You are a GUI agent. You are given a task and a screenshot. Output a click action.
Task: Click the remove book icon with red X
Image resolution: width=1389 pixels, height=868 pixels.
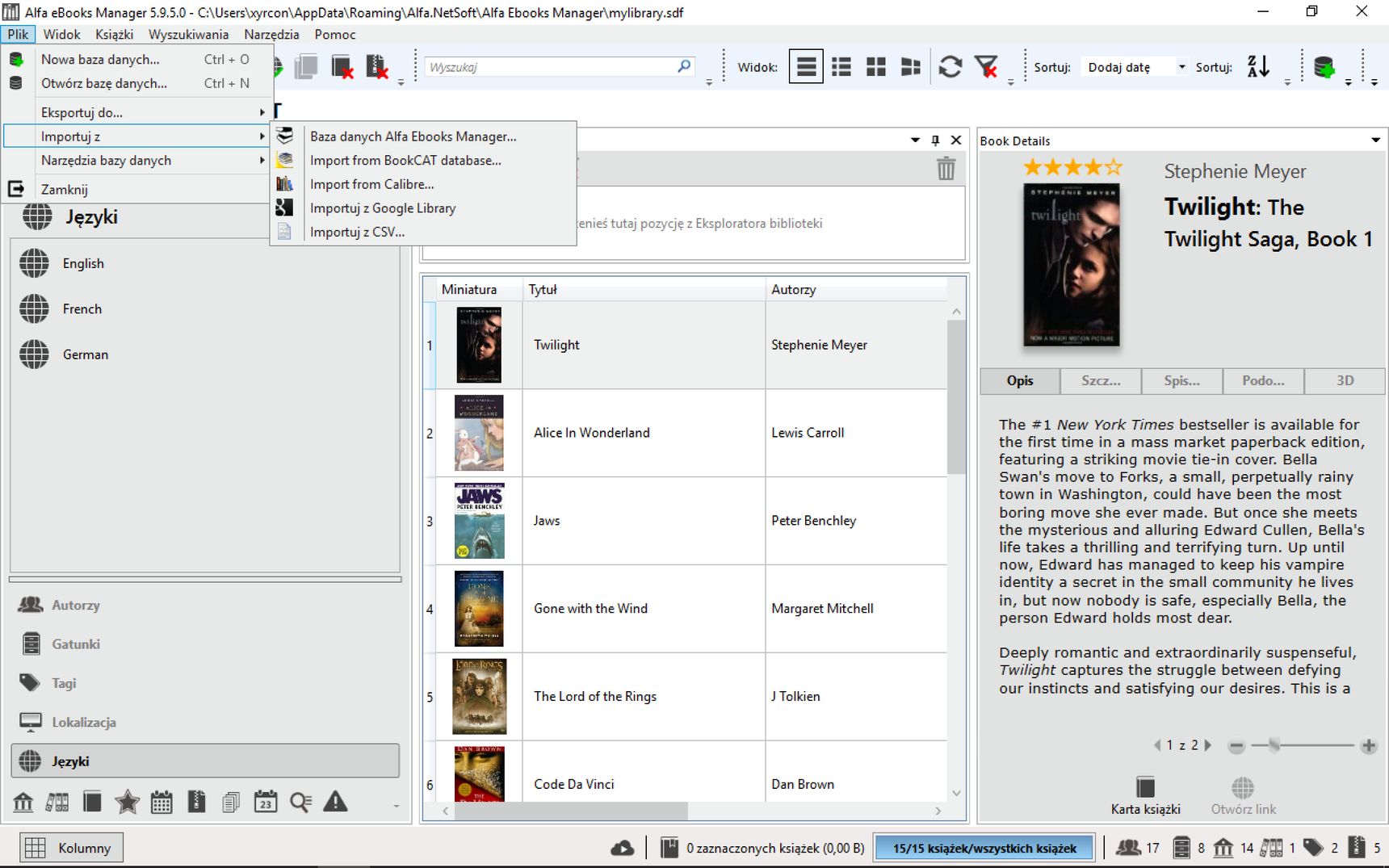click(342, 67)
